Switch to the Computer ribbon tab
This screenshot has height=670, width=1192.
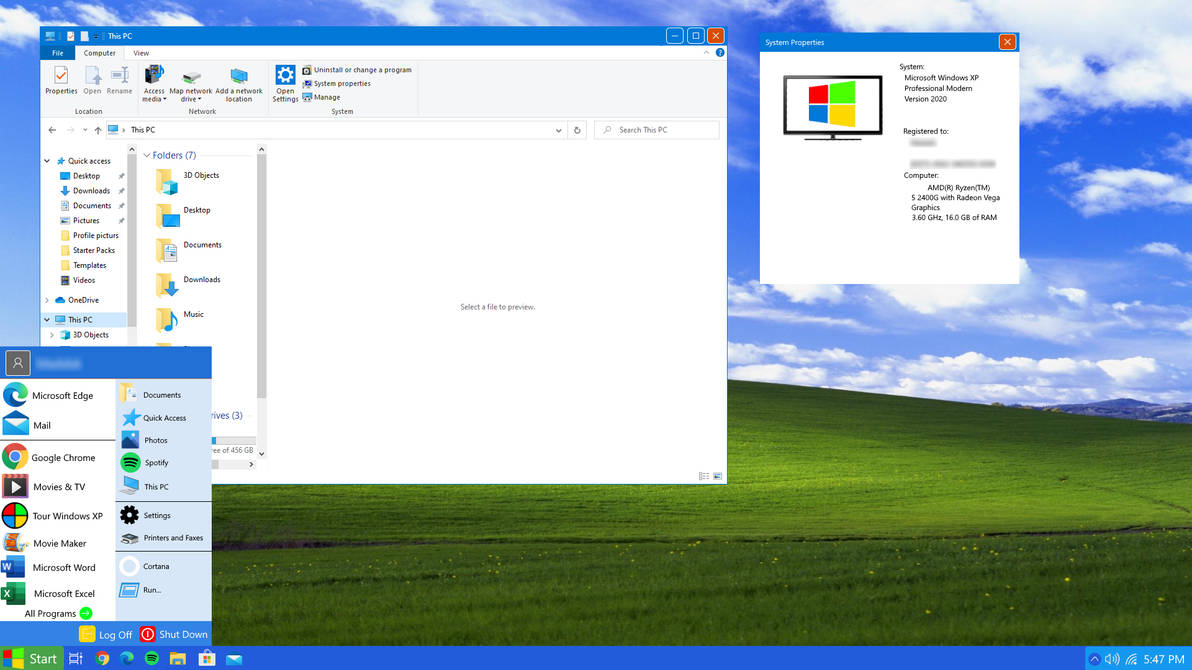pyautogui.click(x=100, y=53)
